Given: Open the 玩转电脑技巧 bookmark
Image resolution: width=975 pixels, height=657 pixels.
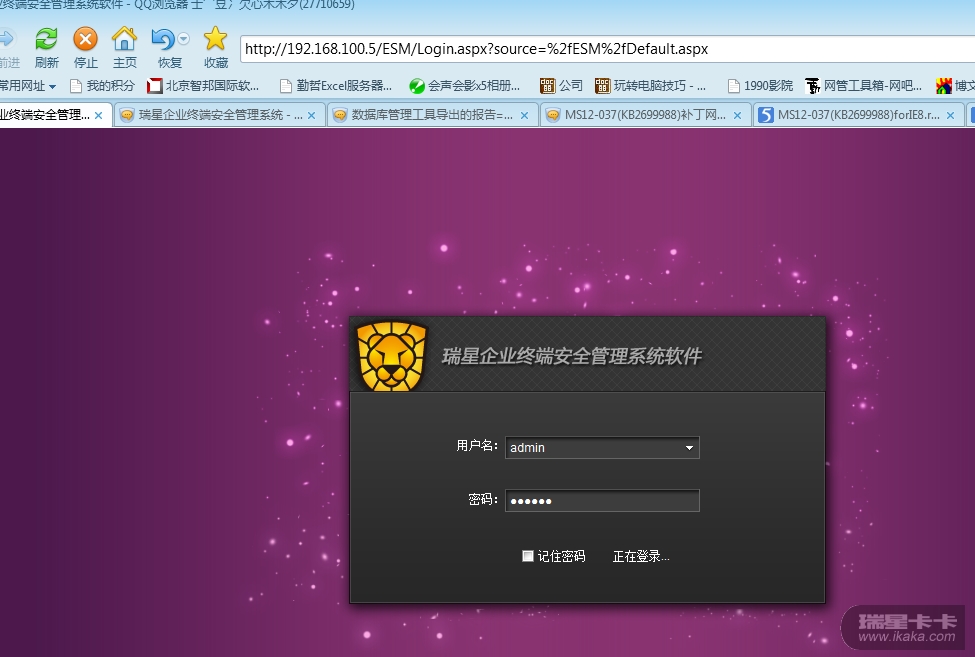Looking at the screenshot, I should click(650, 86).
